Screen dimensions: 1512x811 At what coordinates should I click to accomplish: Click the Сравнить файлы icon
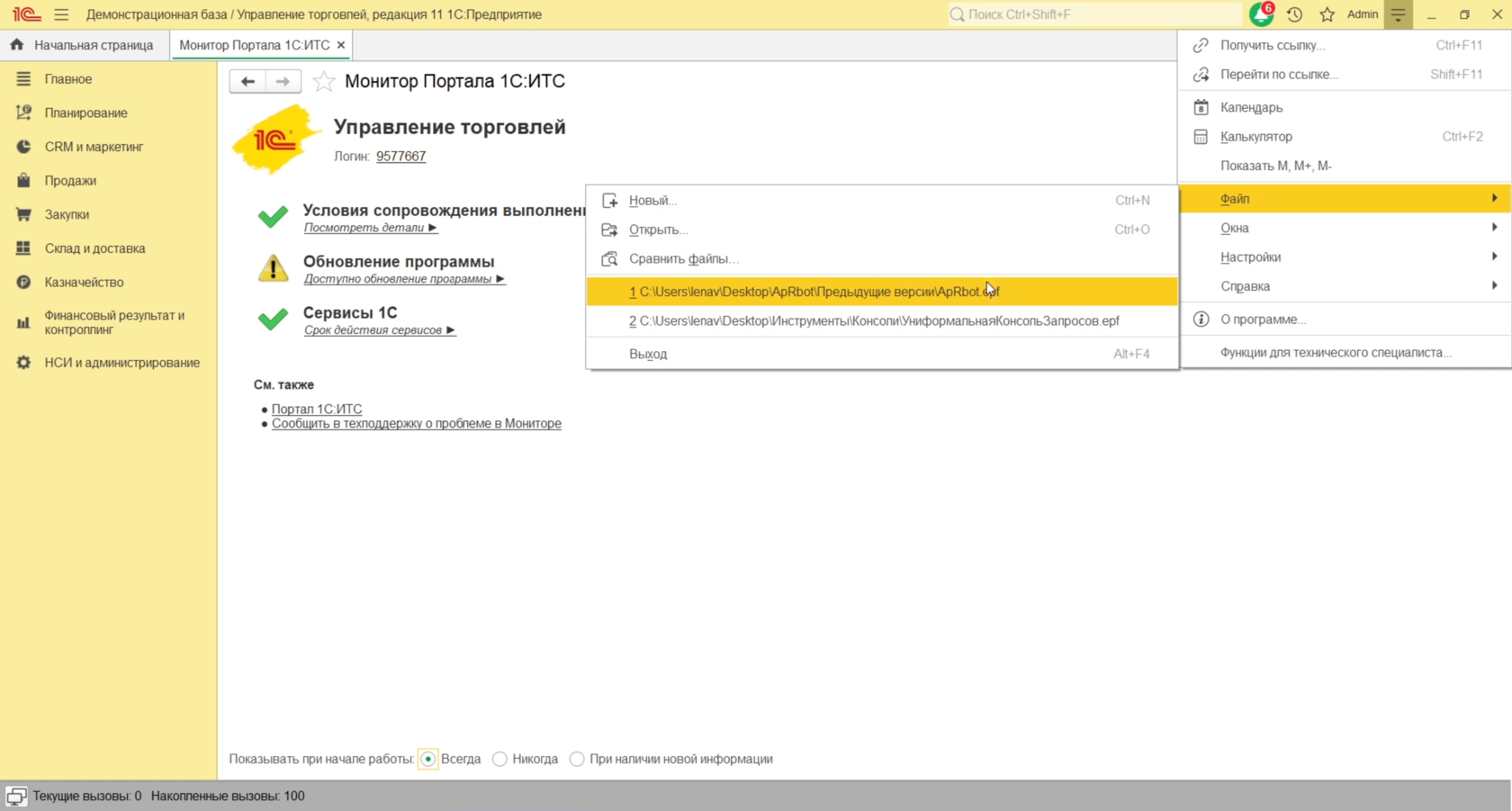(609, 259)
